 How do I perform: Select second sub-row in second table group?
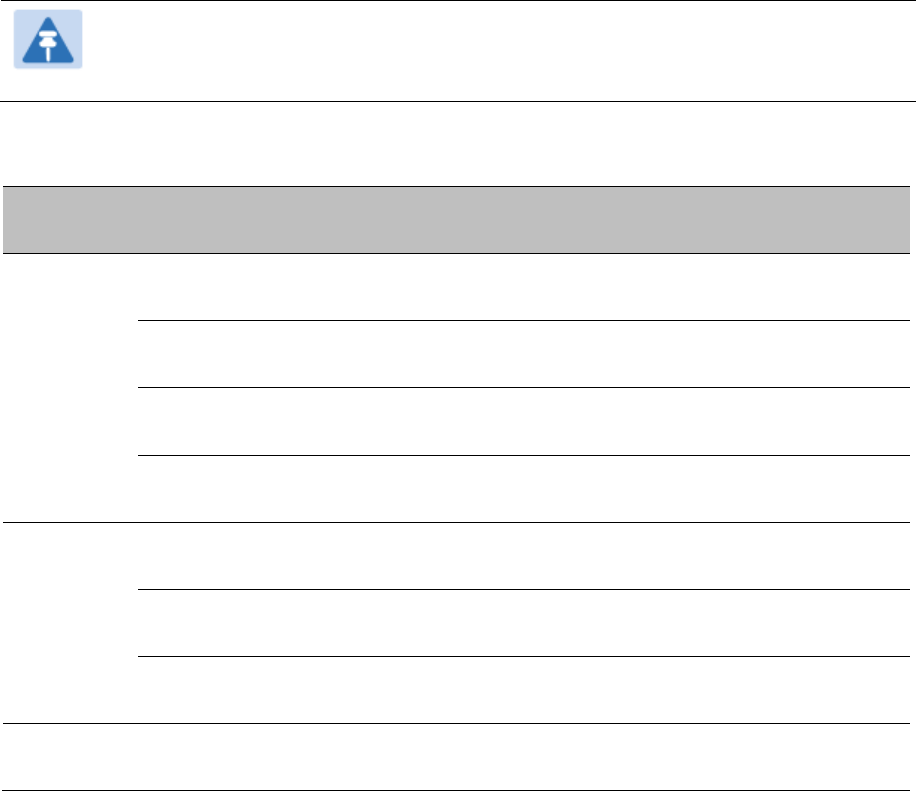pos(524,623)
